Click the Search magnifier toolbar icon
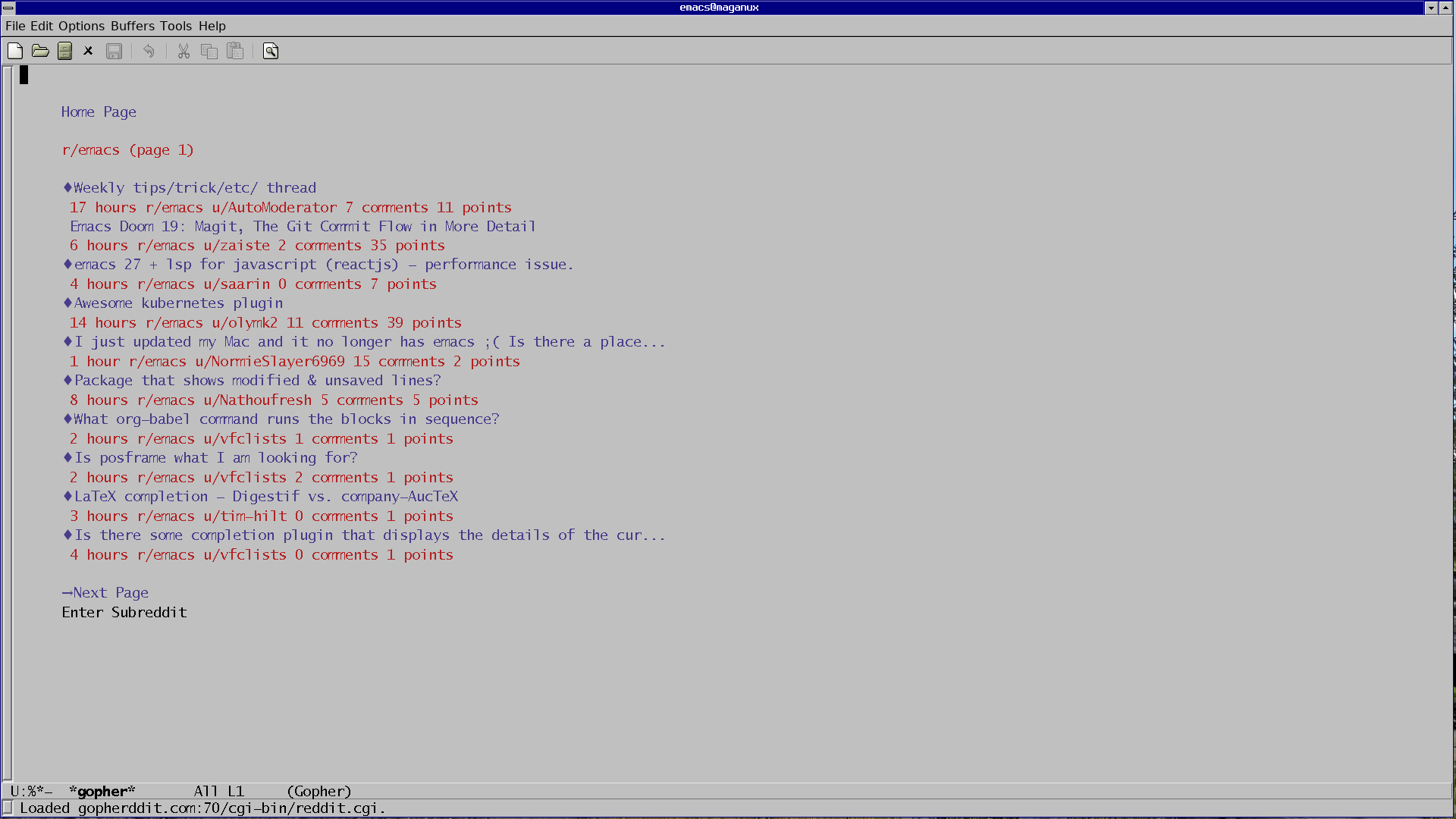The height and width of the screenshot is (819, 1456). point(271,51)
